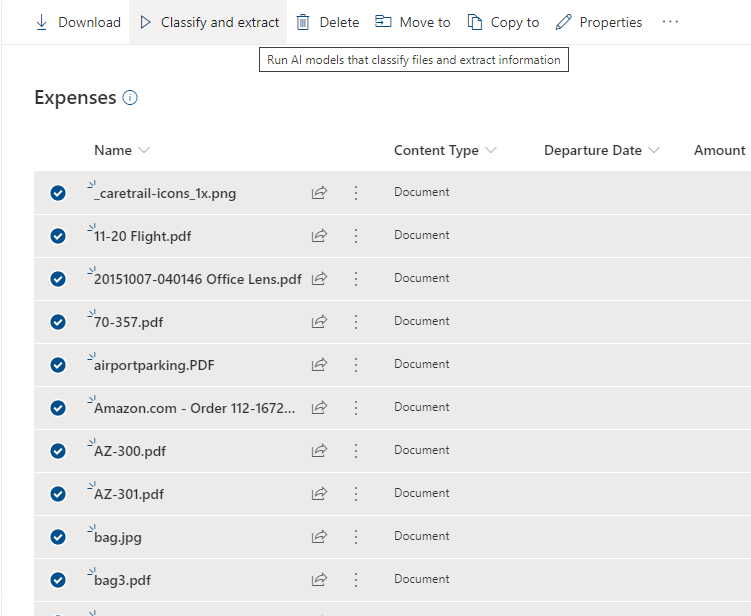
Task: Open the toolbar overflow ellipsis menu
Action: point(670,22)
